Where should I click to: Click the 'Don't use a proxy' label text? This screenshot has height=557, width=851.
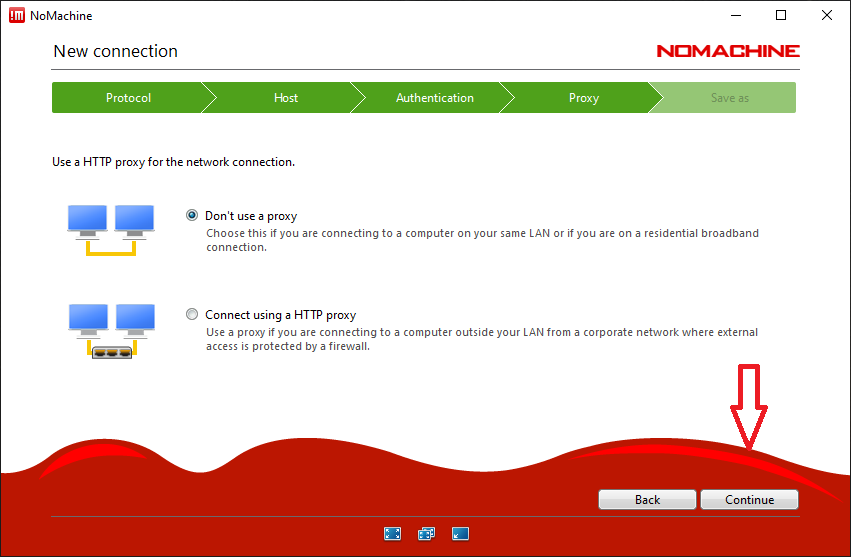click(251, 216)
